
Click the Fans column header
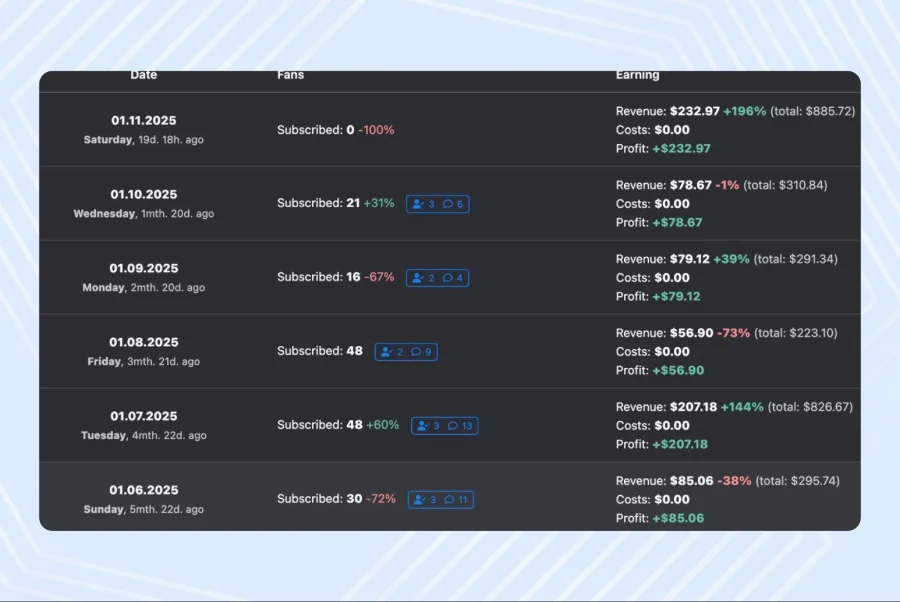pos(291,74)
